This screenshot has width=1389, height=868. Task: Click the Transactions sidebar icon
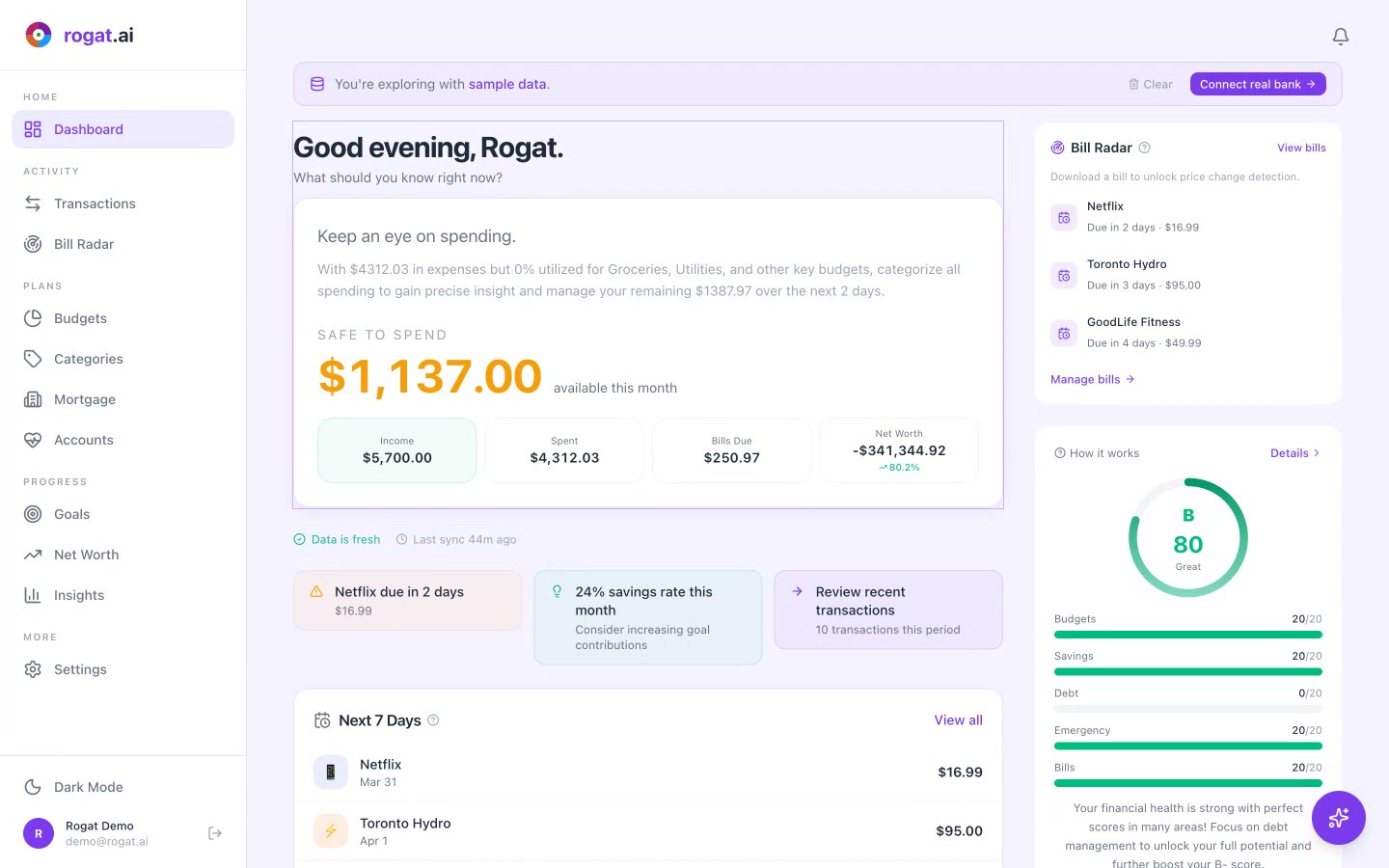33,203
